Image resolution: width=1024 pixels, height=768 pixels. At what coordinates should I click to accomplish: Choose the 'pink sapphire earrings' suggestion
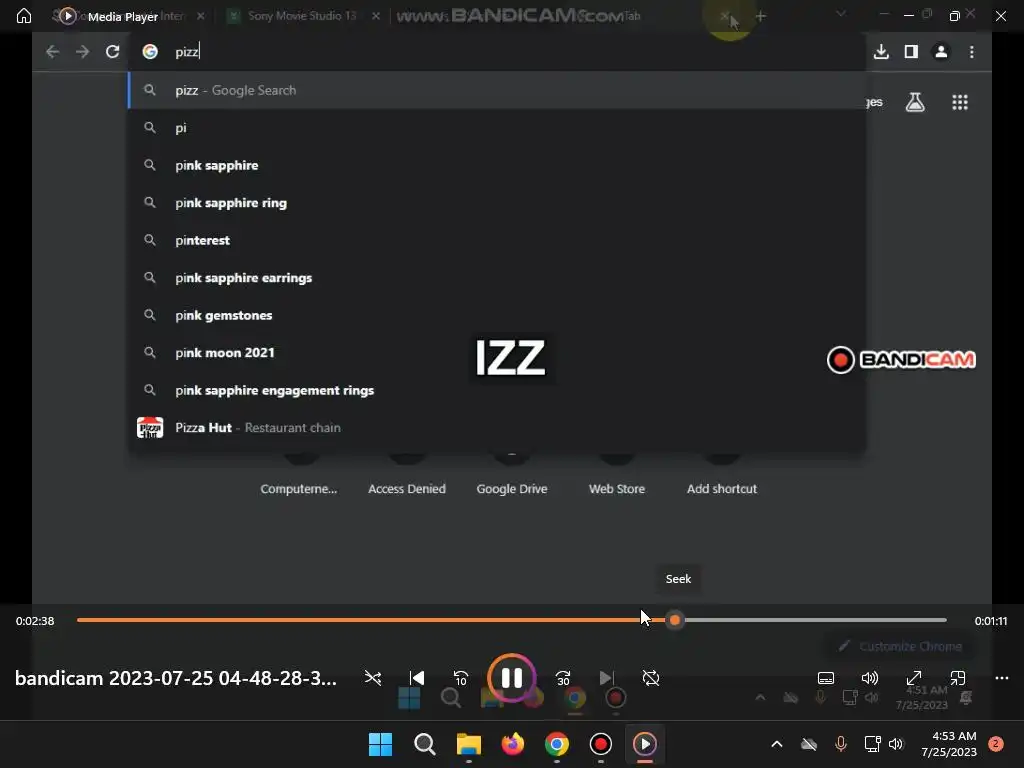[x=497, y=278]
